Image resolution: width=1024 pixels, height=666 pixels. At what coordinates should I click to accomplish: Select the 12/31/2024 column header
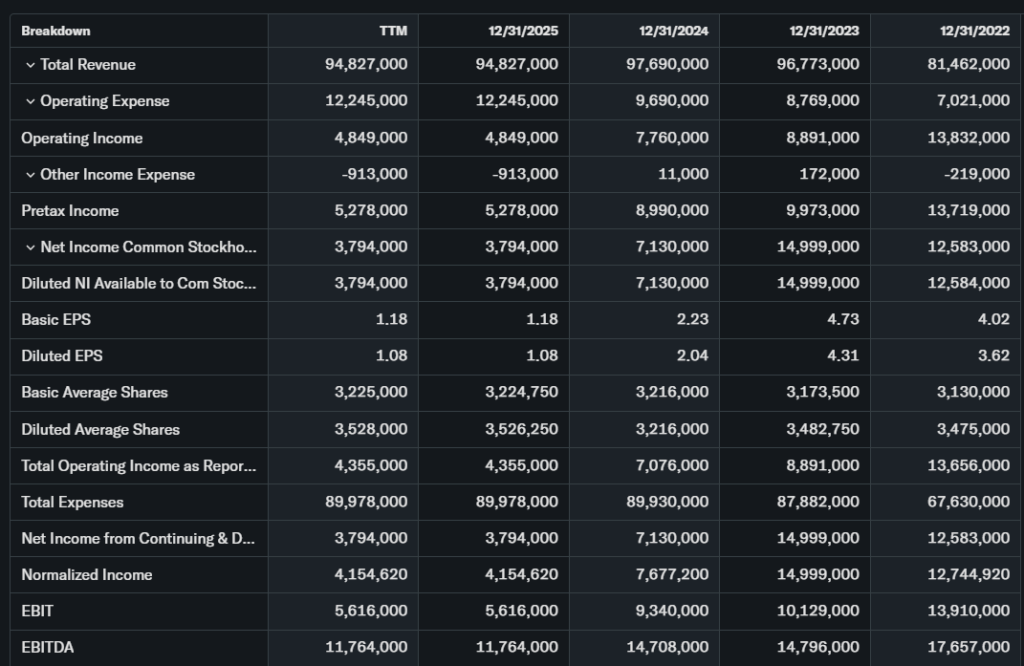click(x=674, y=30)
